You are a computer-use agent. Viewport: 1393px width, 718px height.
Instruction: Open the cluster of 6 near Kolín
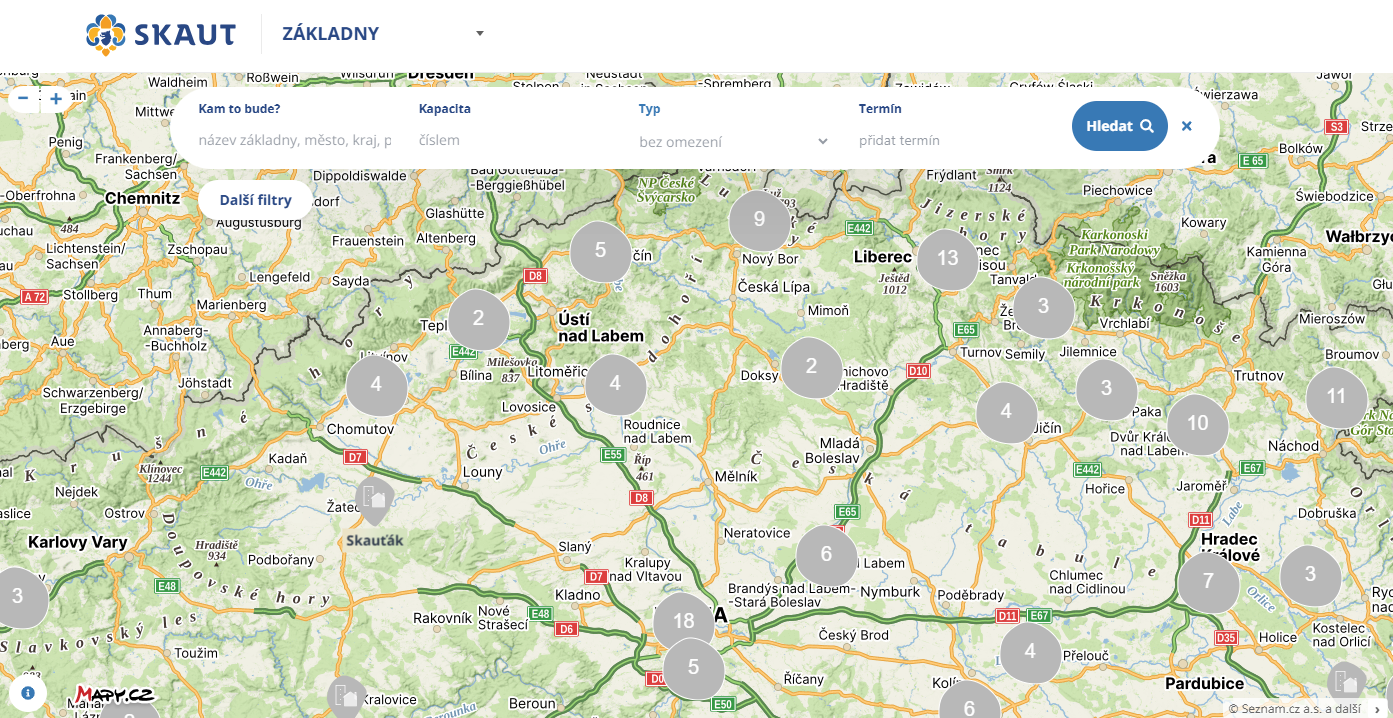point(969,700)
